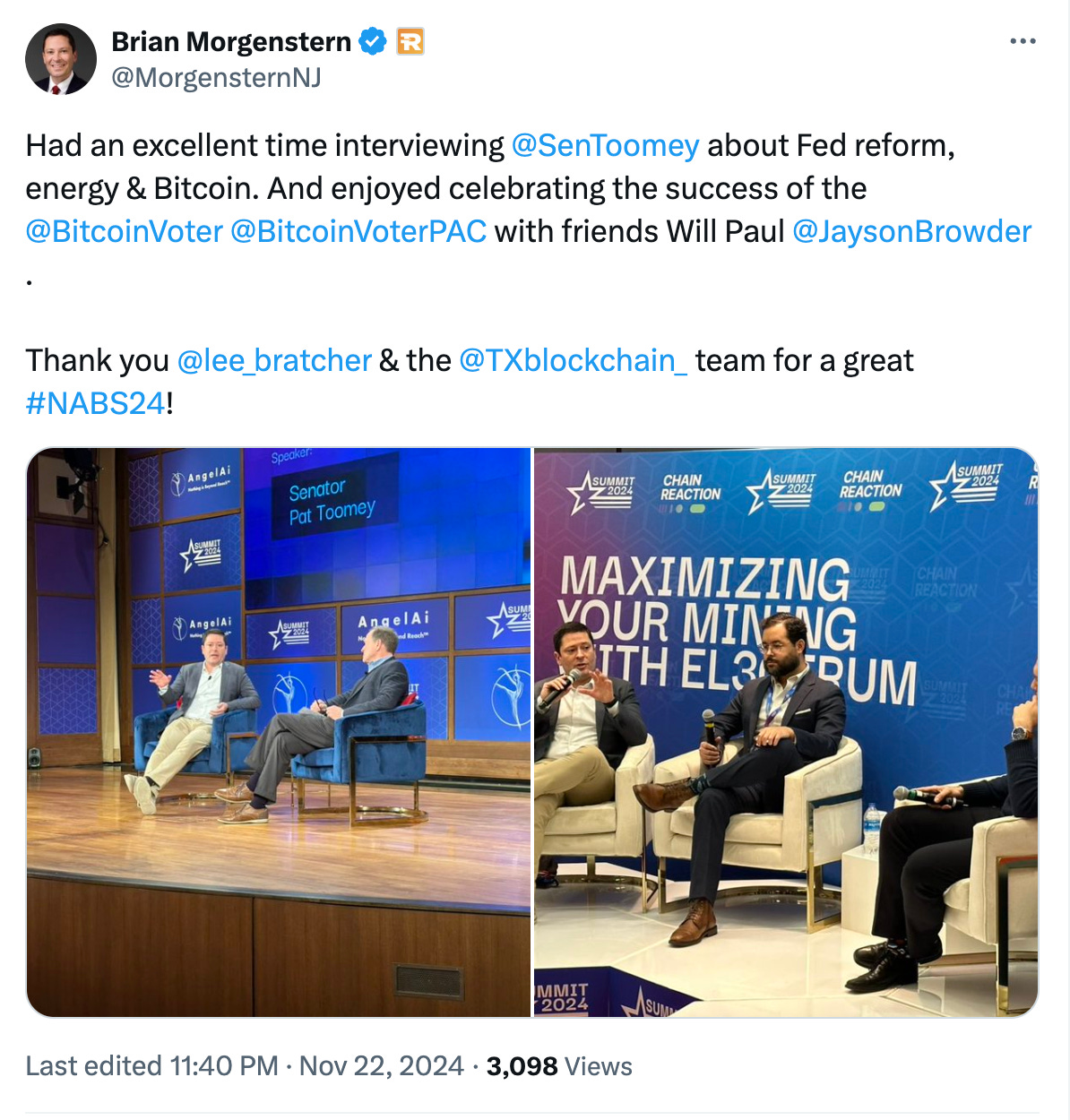1070x1120 pixels.
Task: Open the three-dot more options menu
Action: click(1023, 41)
